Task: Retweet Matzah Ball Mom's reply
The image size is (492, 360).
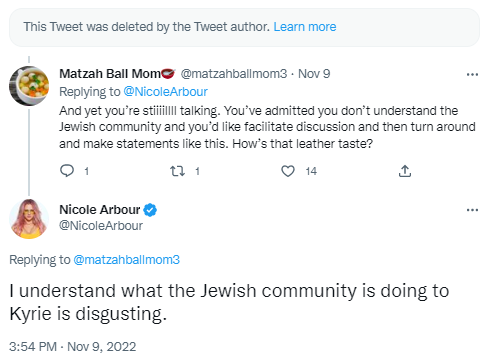Action: click(177, 171)
